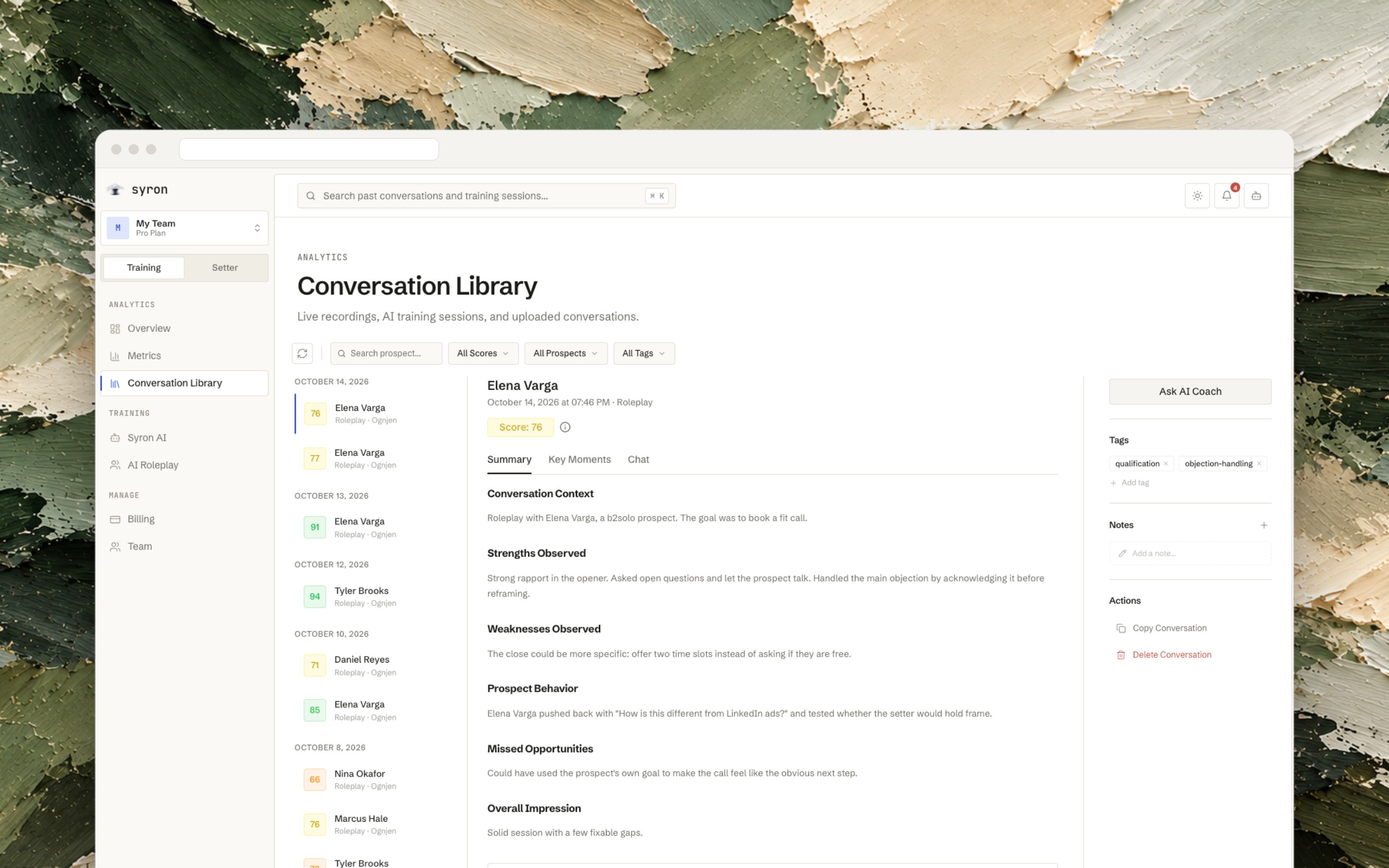The width and height of the screenshot is (1389, 868).
Task: Open Syron AI training page
Action: pyautogui.click(x=184, y=437)
